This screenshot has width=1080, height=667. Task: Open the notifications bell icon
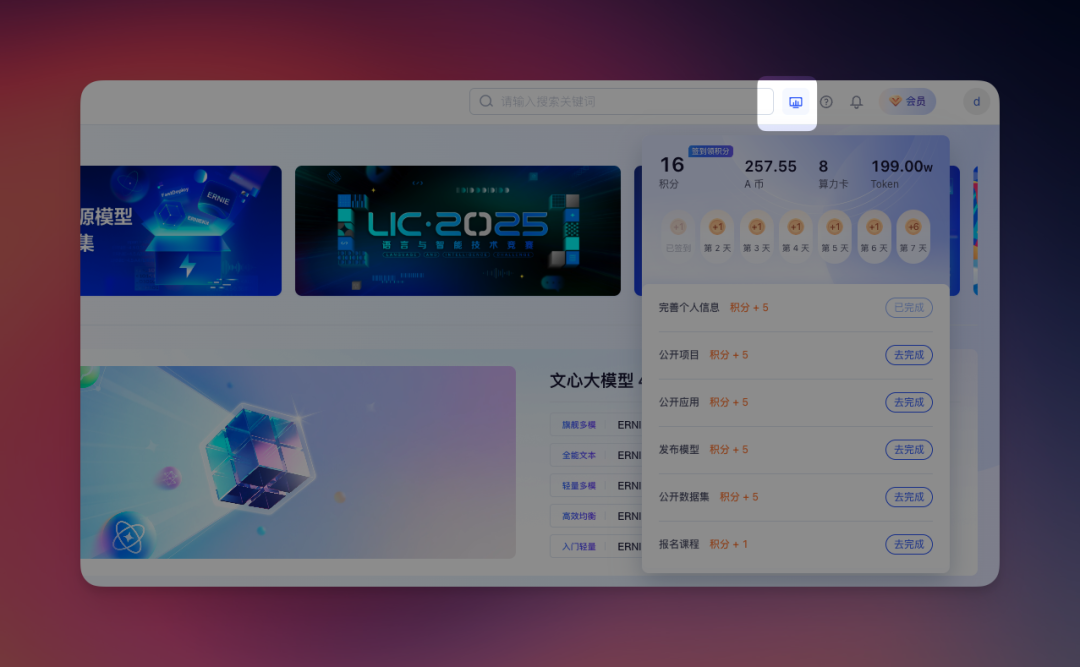(856, 102)
